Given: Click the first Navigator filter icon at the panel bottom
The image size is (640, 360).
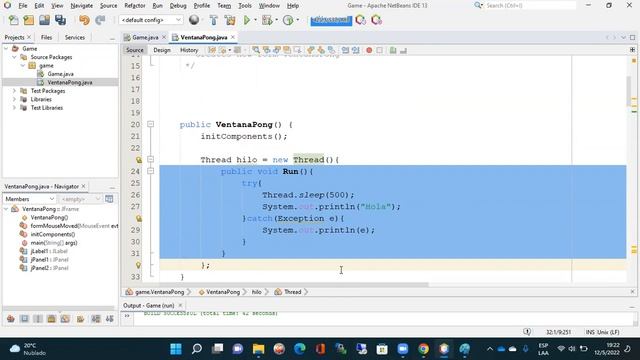Looking at the screenshot, I should (11, 319).
